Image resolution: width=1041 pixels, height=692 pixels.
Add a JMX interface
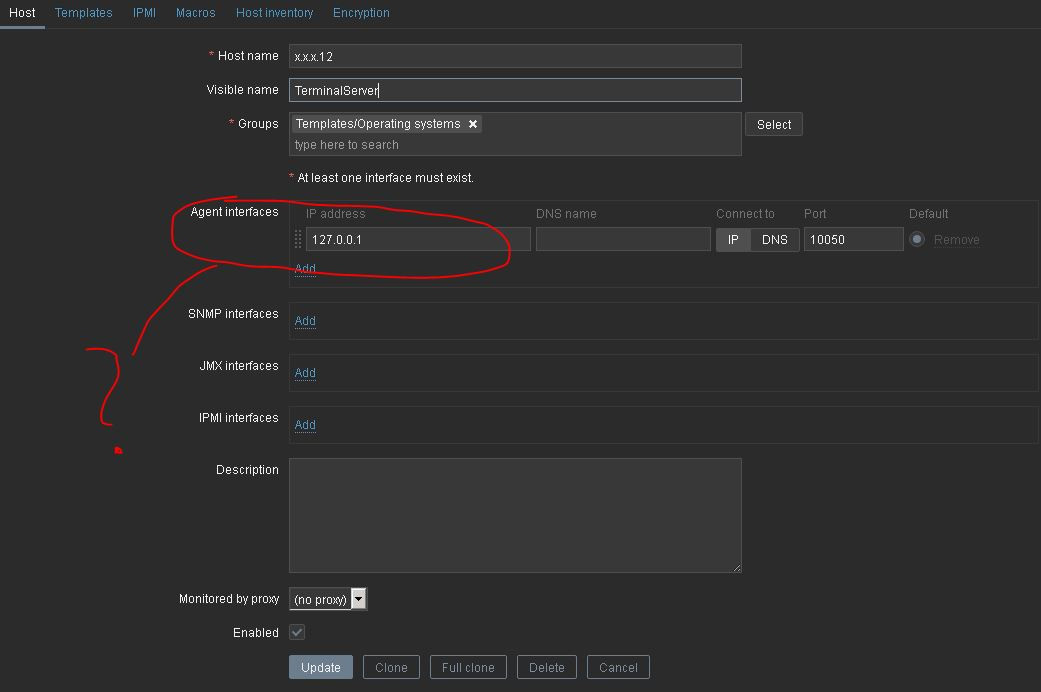(305, 373)
